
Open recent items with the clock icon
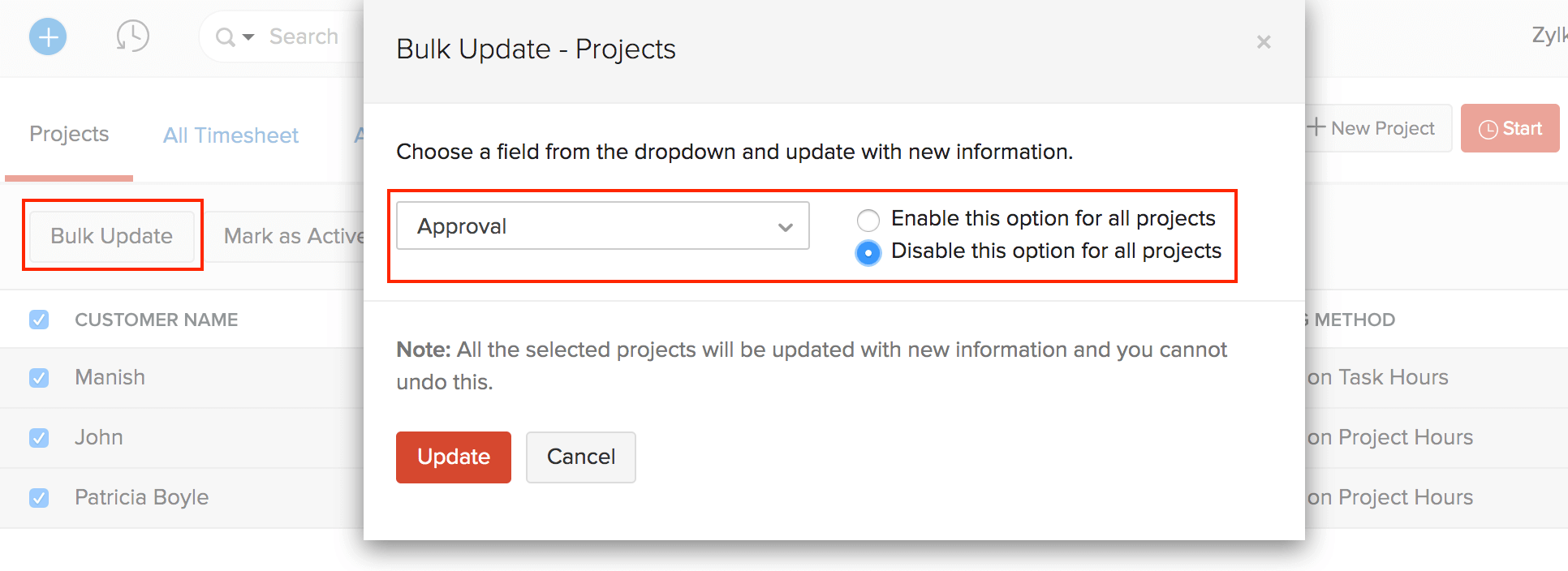tap(132, 36)
